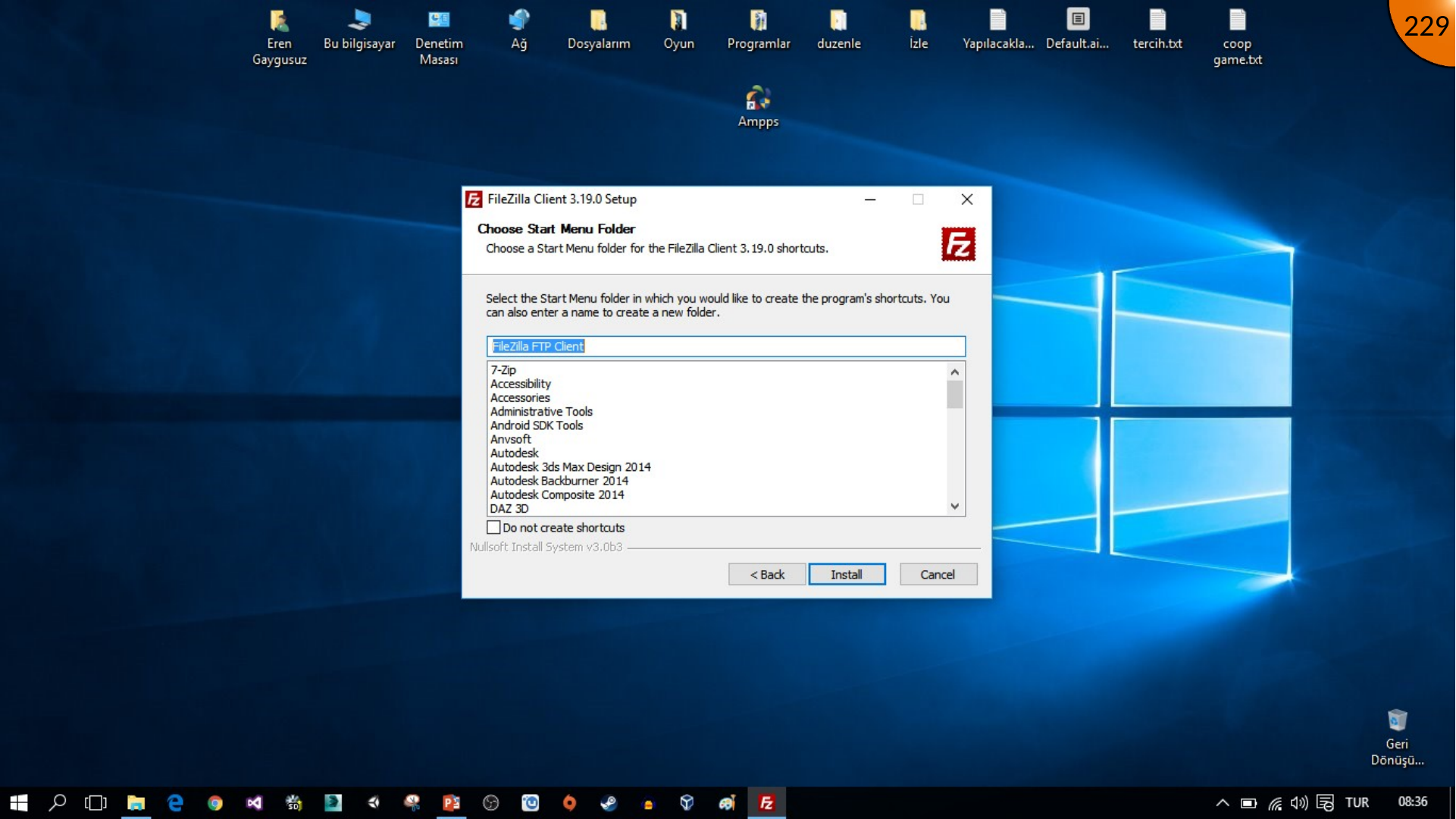The image size is (1456, 819).
Task: Click the FileZilla logo in the installer header
Action: [x=958, y=244]
